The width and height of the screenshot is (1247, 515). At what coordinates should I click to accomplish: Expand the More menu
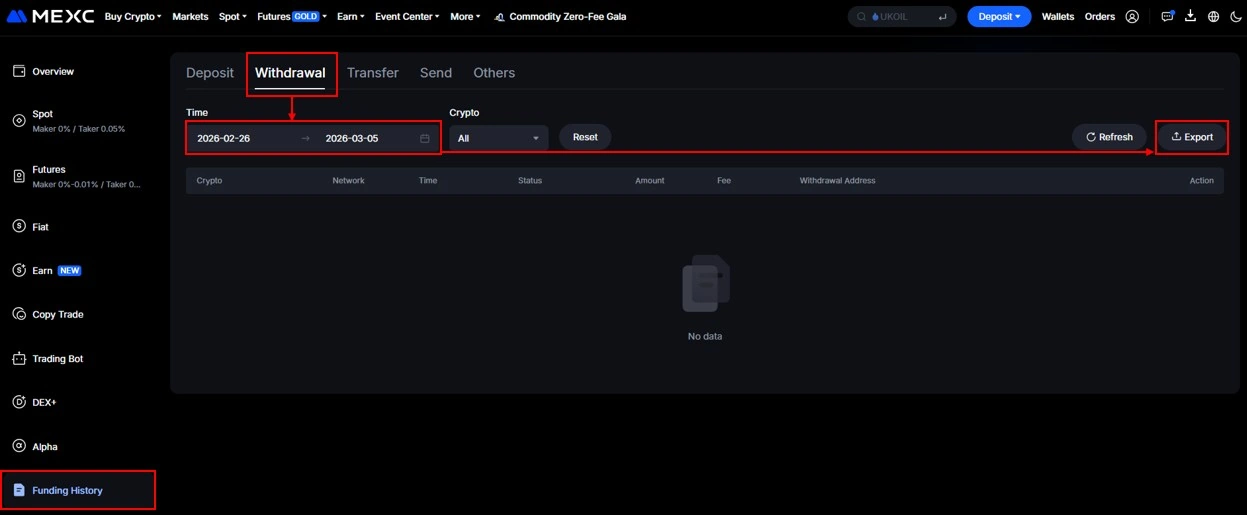pyautogui.click(x=465, y=17)
